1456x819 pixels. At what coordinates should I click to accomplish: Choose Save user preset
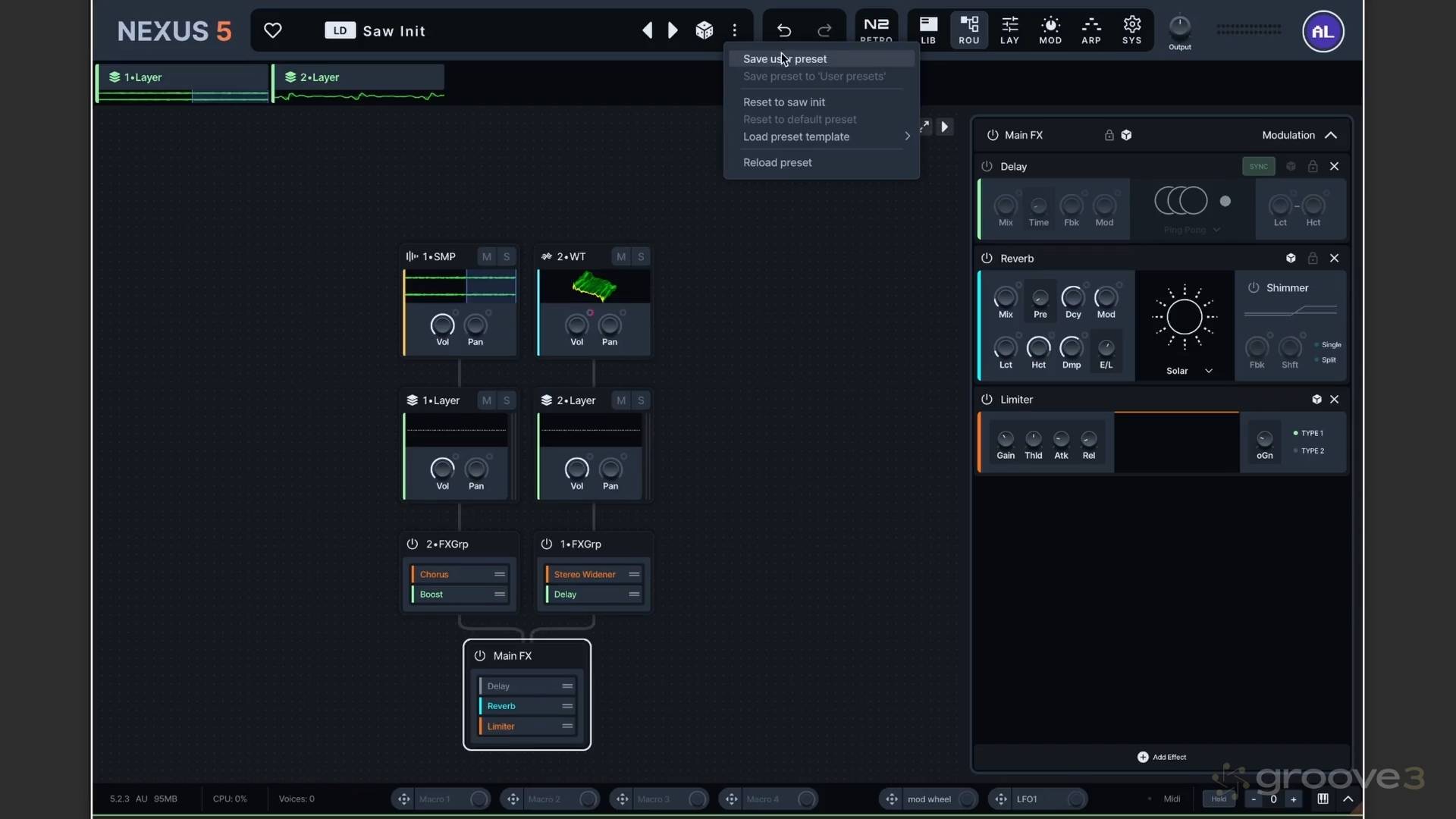pyautogui.click(x=821, y=58)
